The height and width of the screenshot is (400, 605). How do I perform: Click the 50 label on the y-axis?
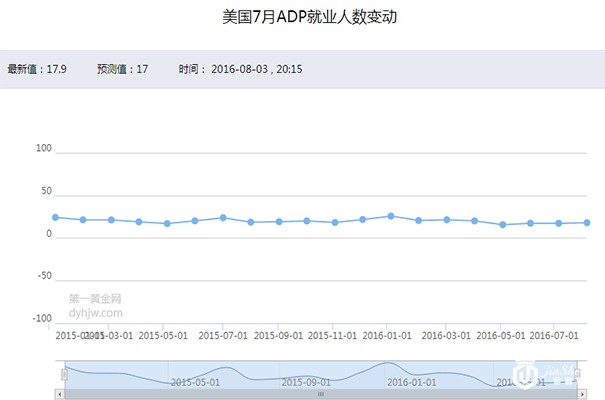46,191
